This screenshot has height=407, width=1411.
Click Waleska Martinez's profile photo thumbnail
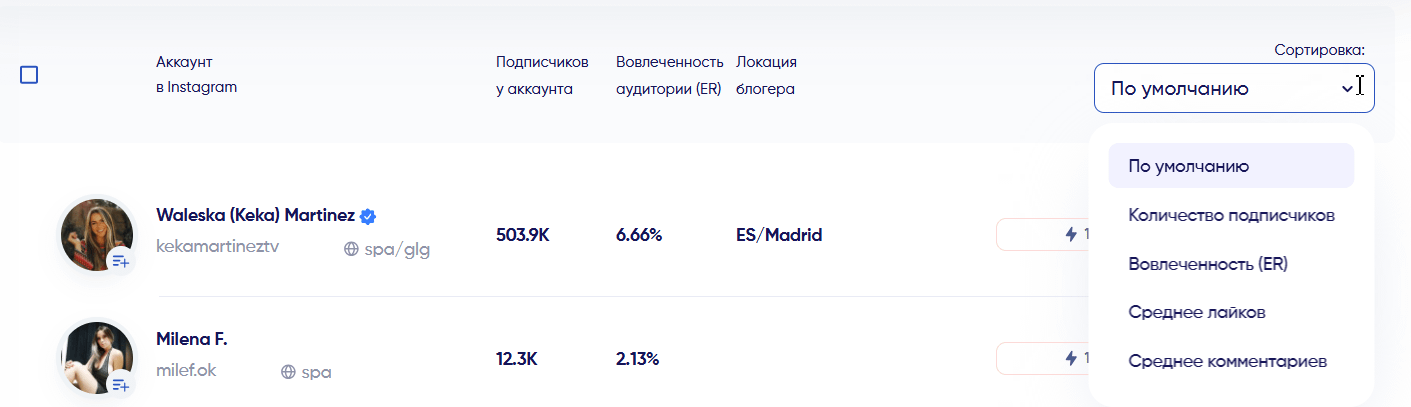[x=94, y=232]
